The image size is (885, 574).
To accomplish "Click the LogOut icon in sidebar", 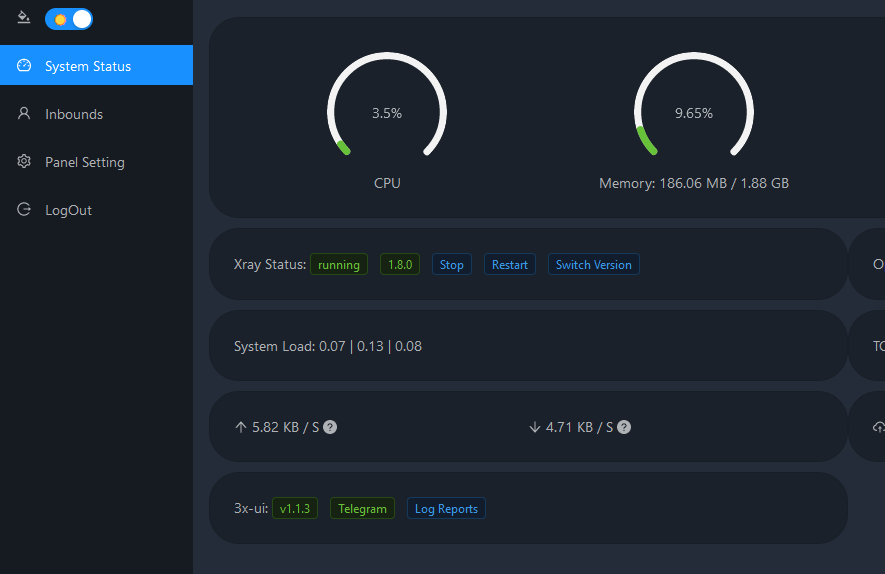I will point(25,210).
